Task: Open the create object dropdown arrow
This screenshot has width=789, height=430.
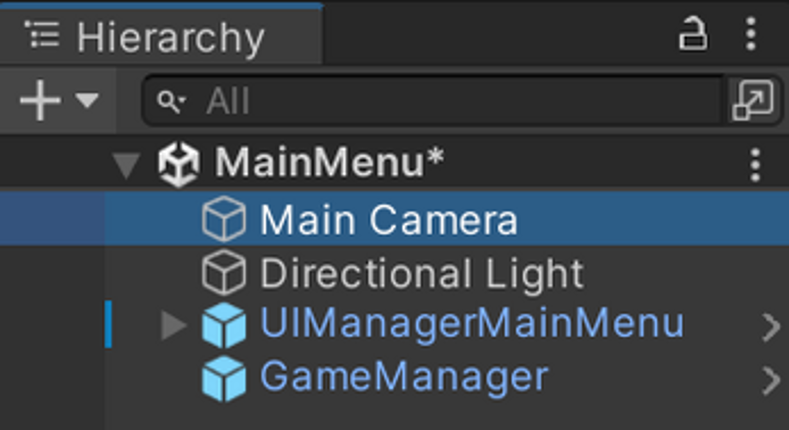Action: click(x=87, y=100)
